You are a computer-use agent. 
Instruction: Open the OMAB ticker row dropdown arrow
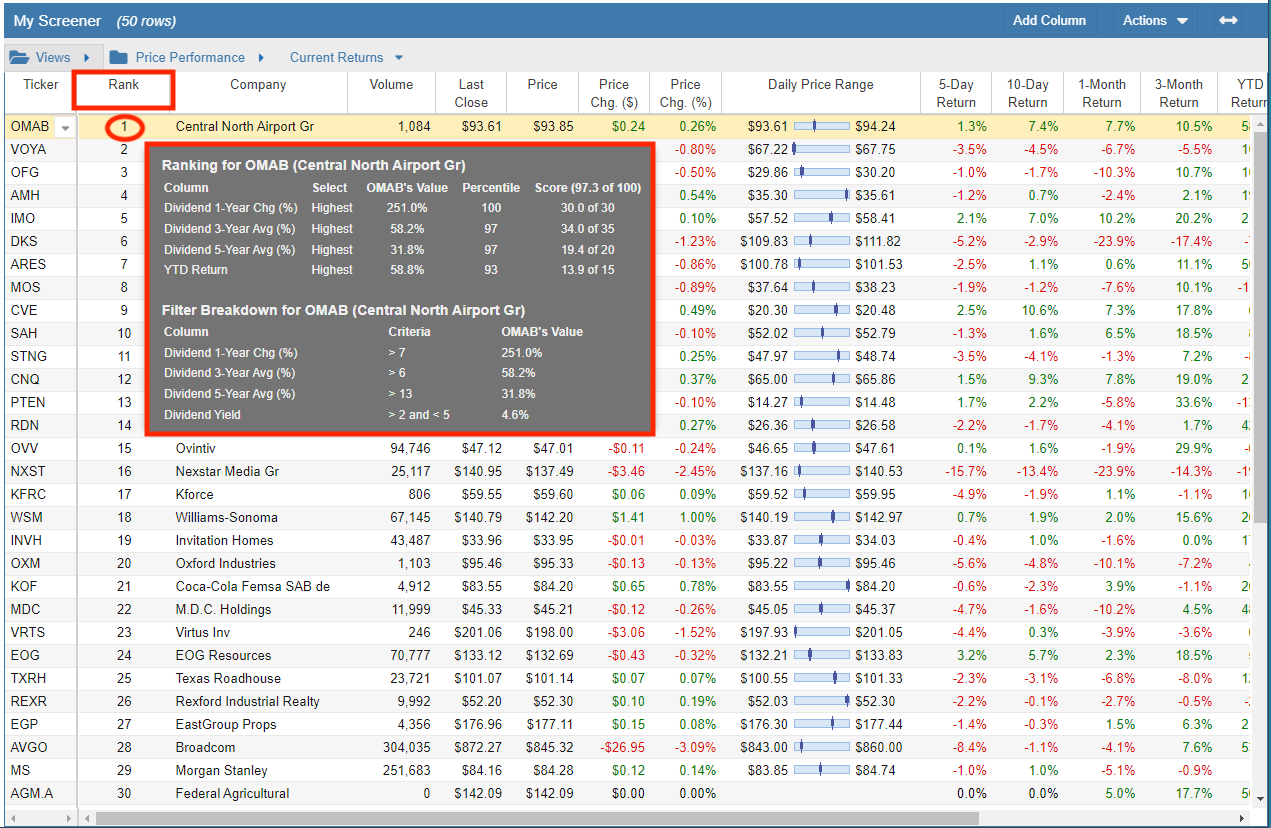click(x=66, y=127)
